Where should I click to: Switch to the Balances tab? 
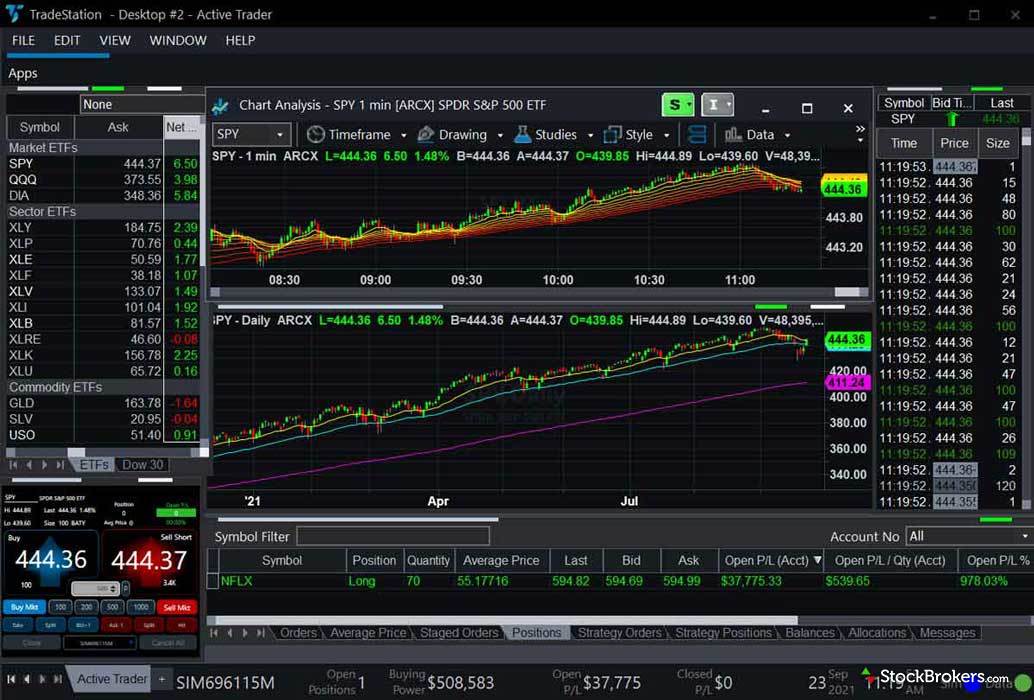coord(810,632)
